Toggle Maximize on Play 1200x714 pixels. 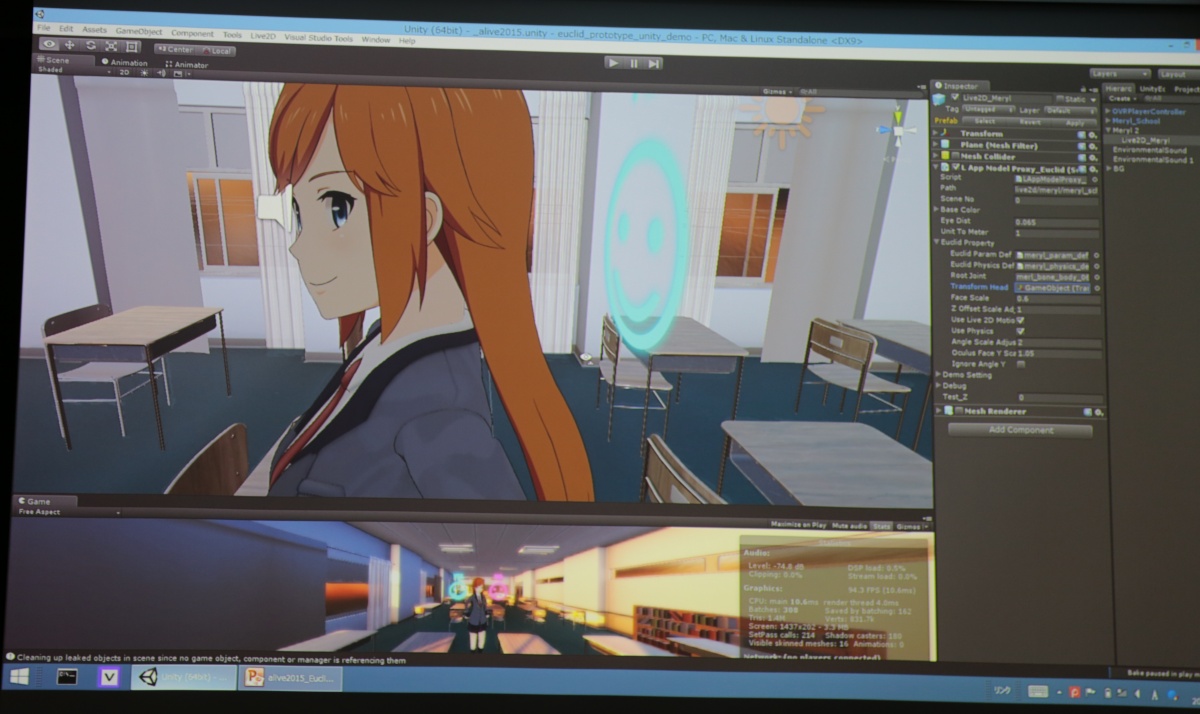tap(798, 525)
